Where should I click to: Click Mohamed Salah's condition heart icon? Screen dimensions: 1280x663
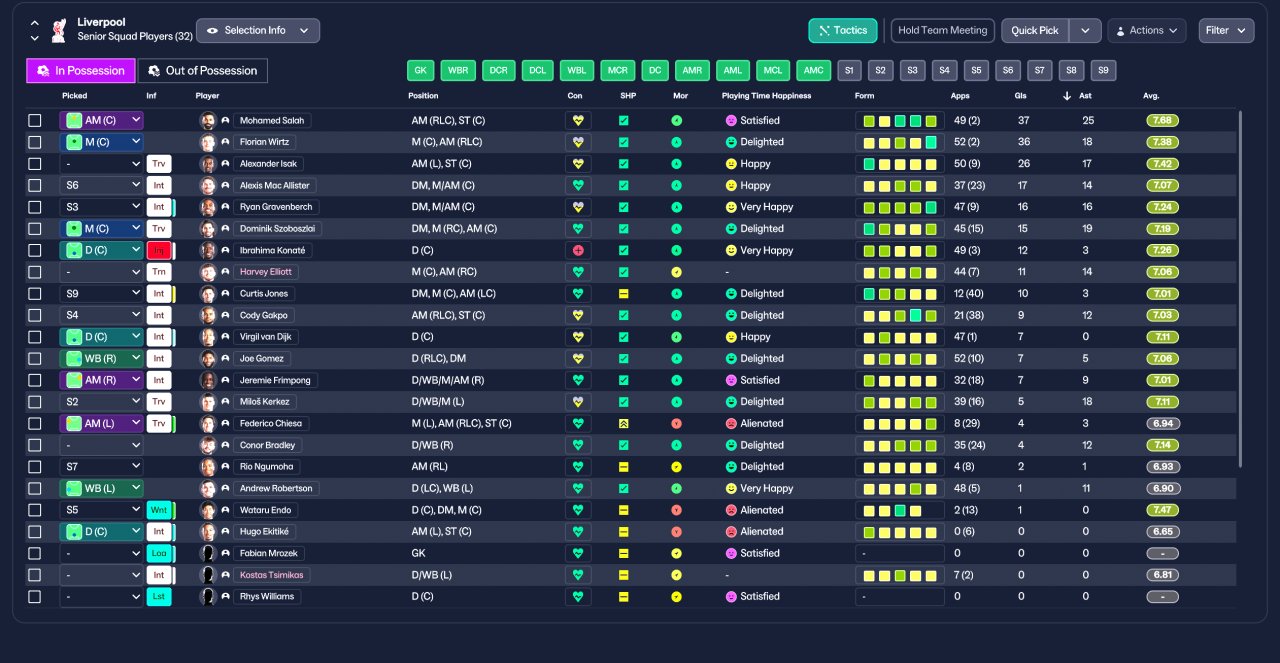pos(578,120)
